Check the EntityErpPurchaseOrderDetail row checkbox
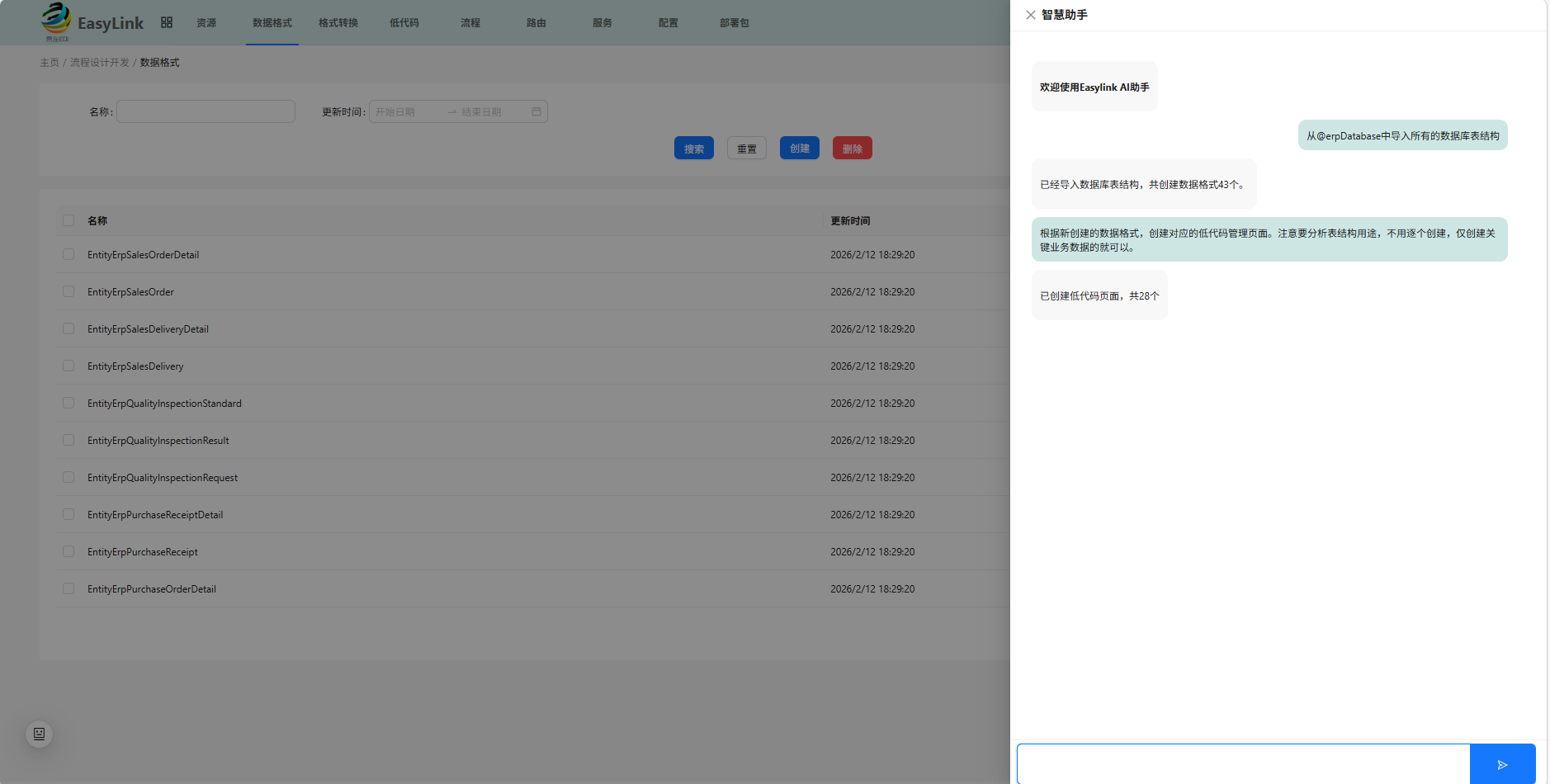This screenshot has width=1550, height=784. tap(69, 588)
